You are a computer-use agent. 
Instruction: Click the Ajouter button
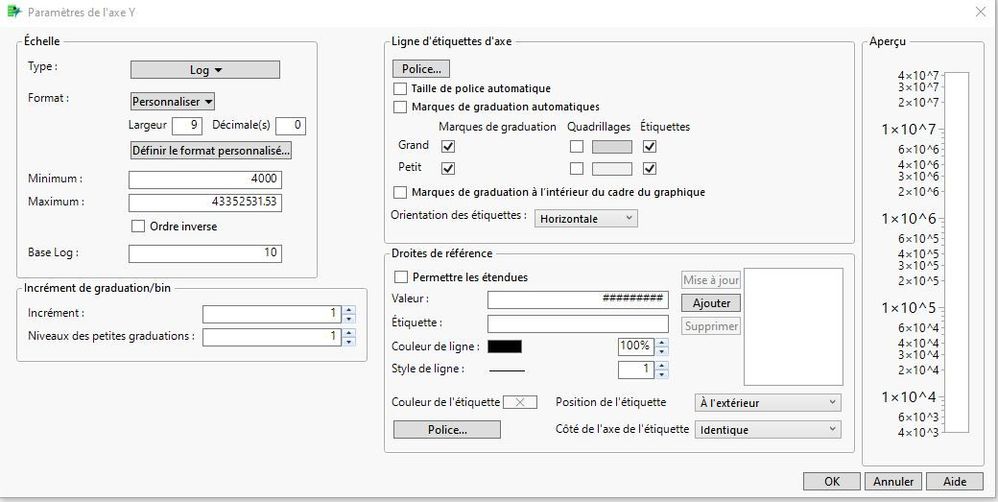pyautogui.click(x=711, y=303)
